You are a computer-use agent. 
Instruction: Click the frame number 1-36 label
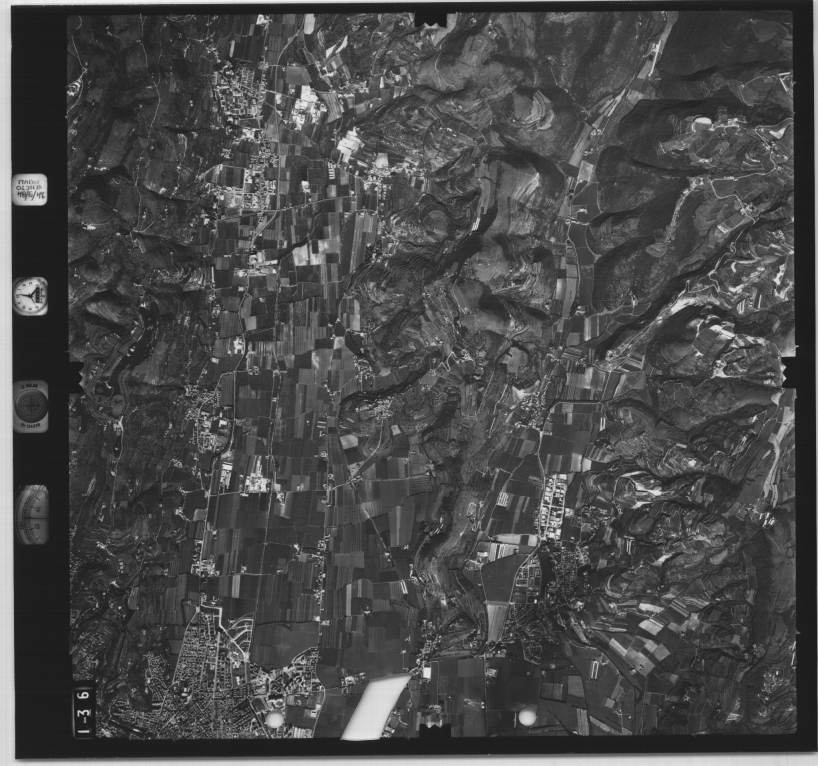click(86, 707)
